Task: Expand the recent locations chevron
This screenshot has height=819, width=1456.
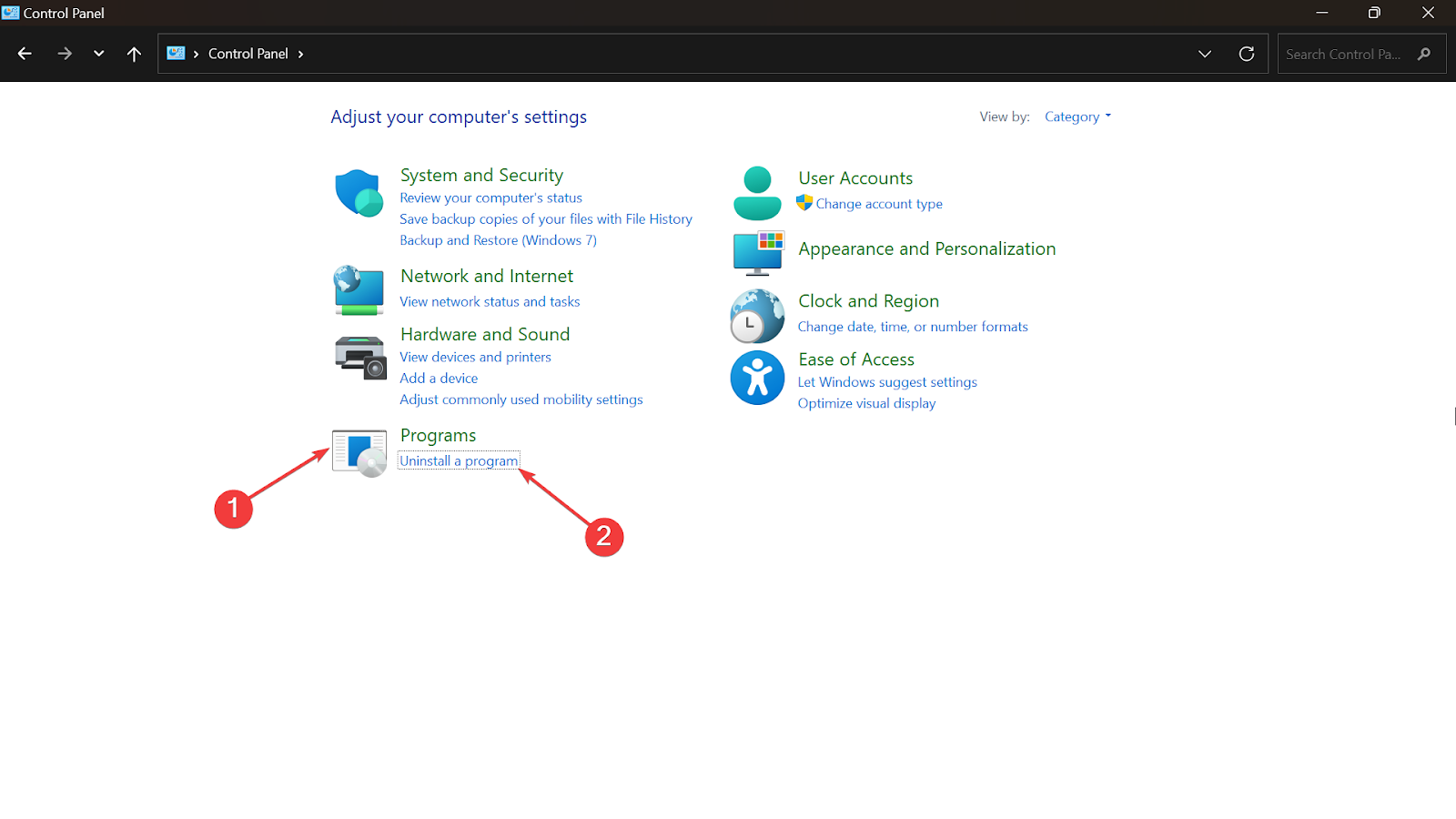Action: pos(98,54)
